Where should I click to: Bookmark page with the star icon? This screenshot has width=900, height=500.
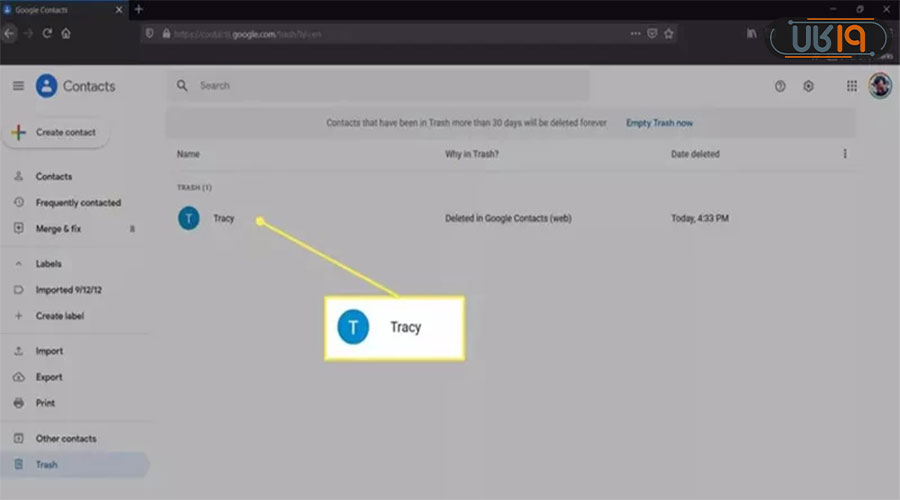tap(669, 33)
